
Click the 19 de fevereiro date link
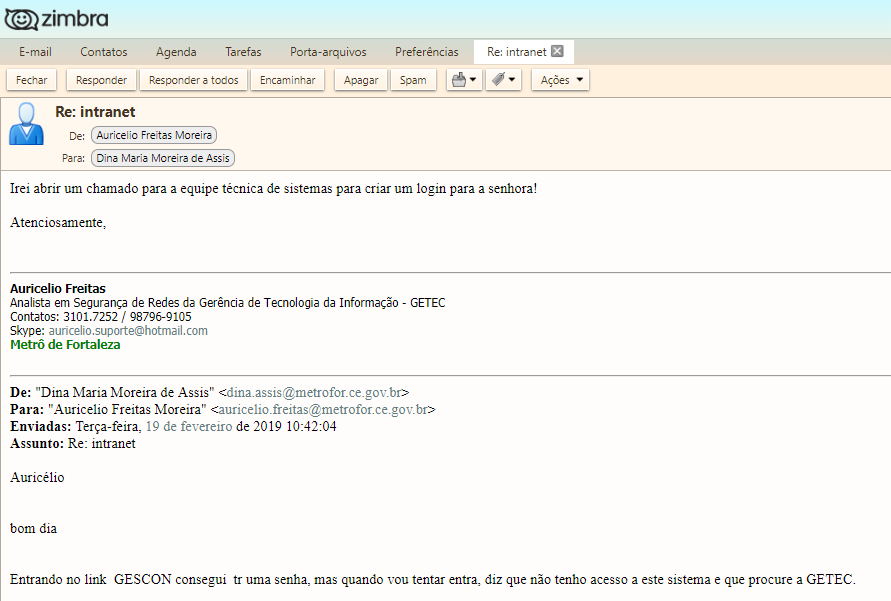[189, 426]
